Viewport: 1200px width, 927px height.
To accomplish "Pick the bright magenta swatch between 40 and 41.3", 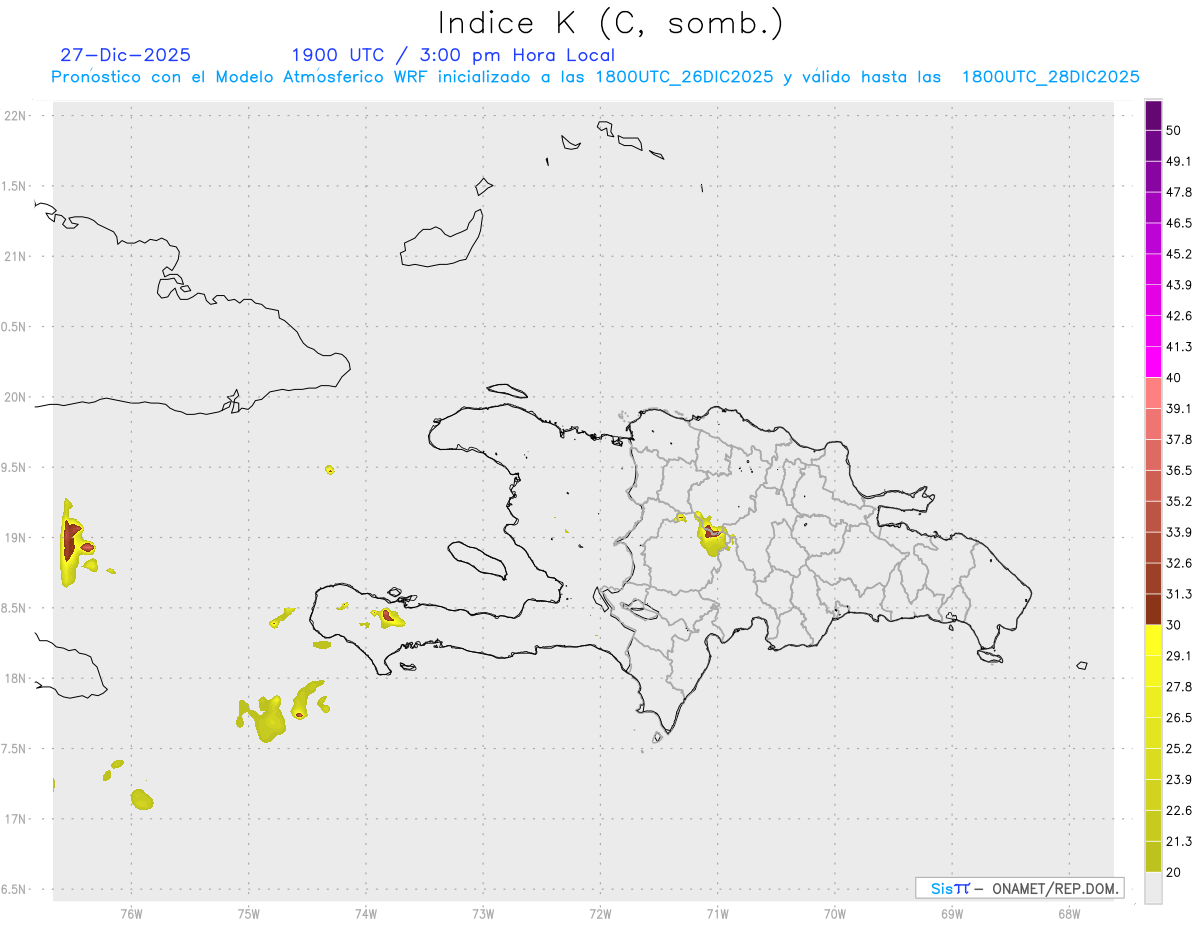I will coord(1153,362).
